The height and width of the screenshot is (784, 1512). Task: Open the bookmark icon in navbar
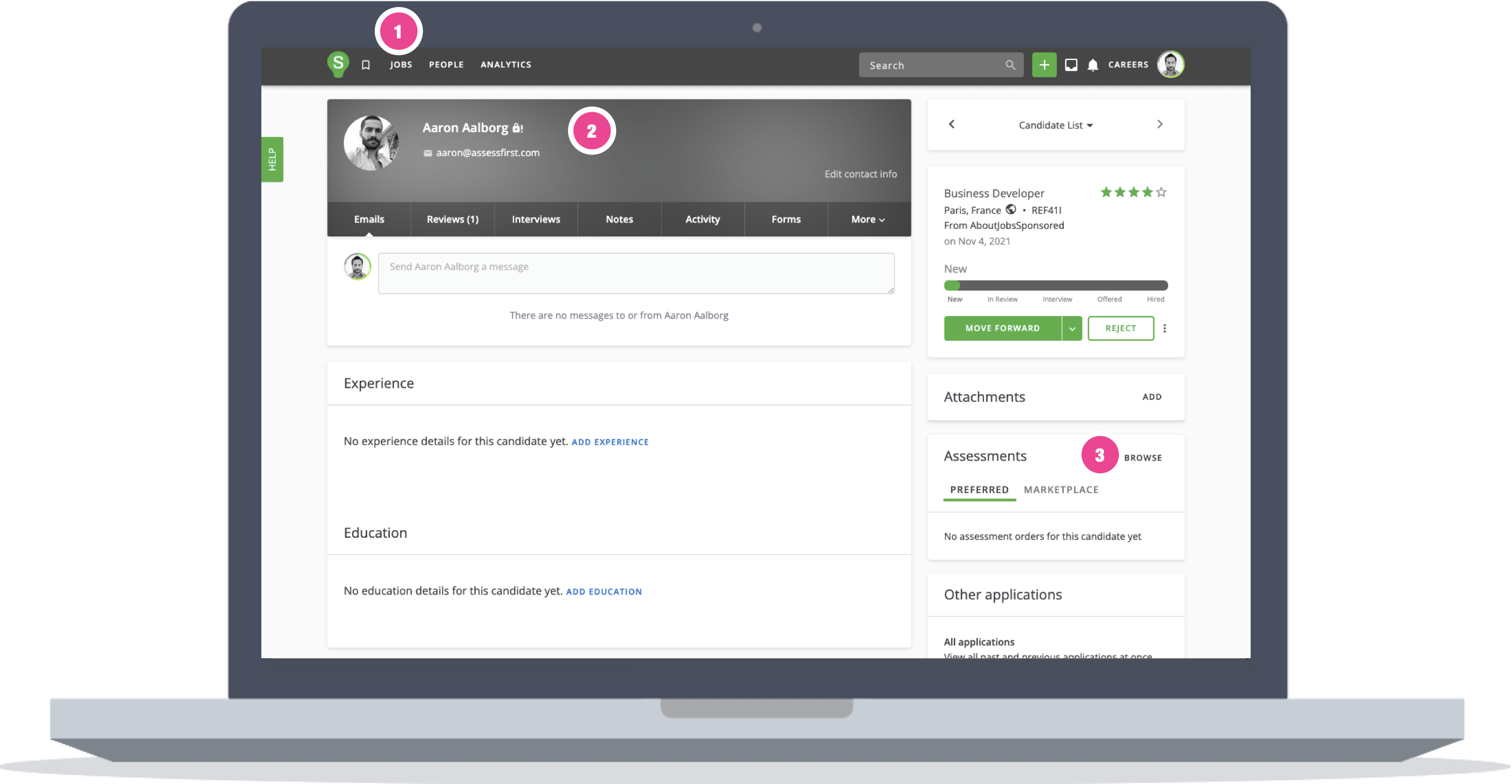[366, 65]
